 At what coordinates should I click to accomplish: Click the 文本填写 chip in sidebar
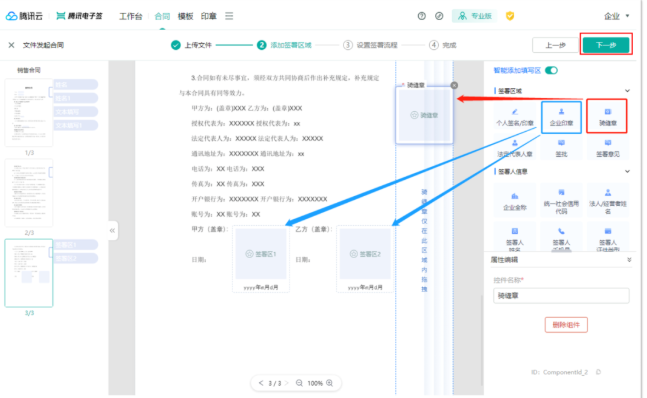click(76, 112)
